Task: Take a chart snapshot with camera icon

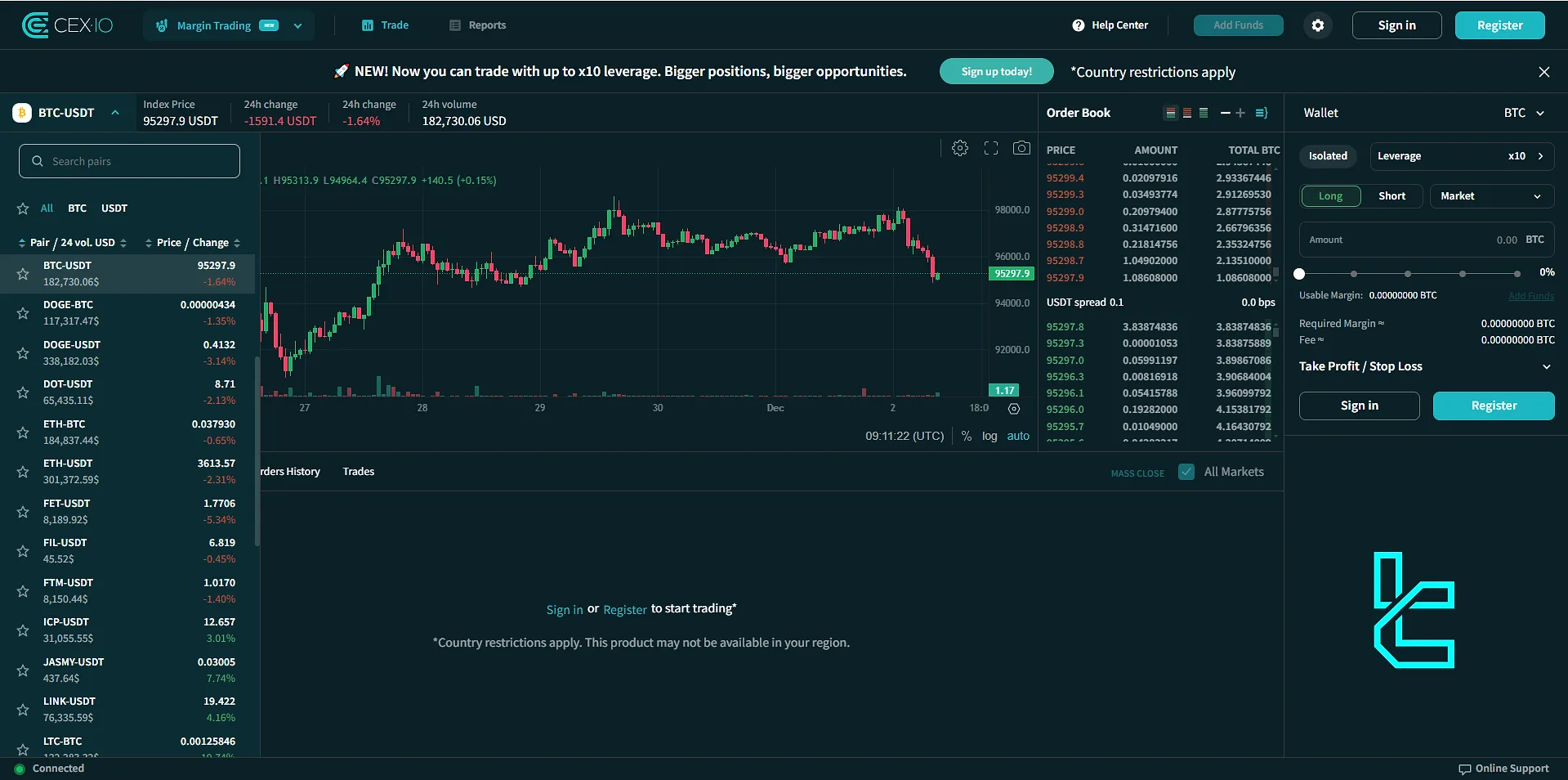Action: coord(1021,148)
